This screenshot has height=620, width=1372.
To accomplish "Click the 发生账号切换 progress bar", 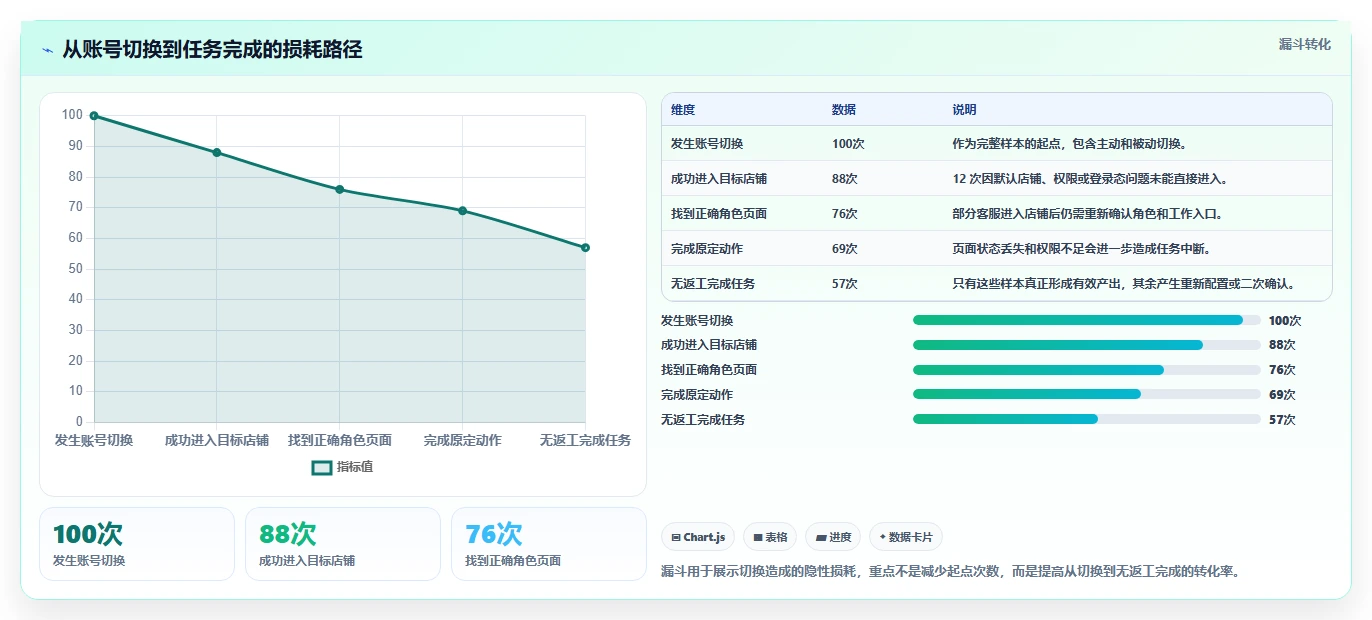I will pos(1087,320).
